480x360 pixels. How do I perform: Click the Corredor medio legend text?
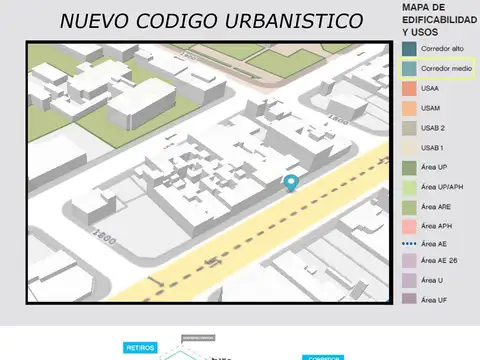446,69
